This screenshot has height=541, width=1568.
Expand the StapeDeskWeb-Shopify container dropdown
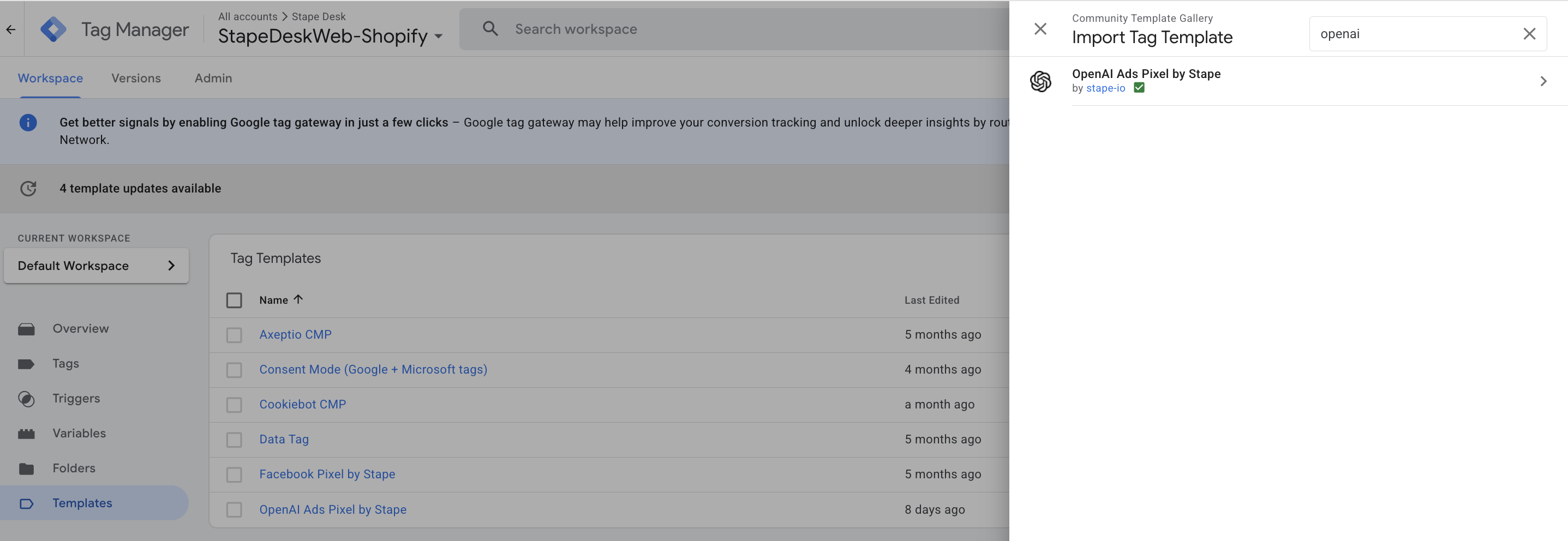[438, 37]
